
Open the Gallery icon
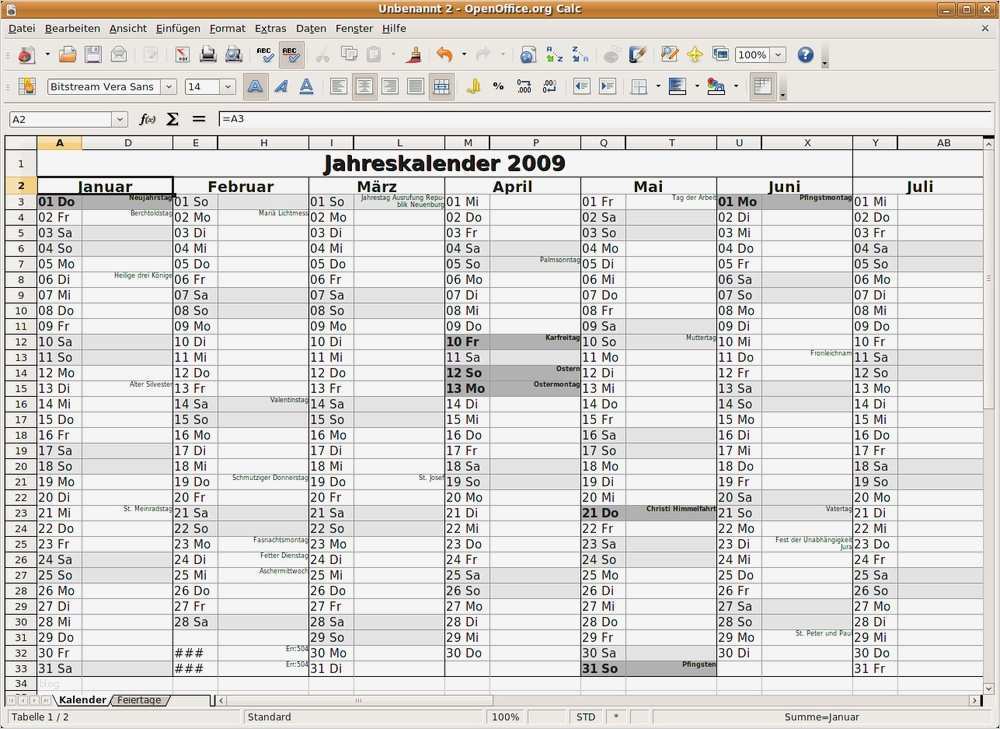tap(720, 55)
